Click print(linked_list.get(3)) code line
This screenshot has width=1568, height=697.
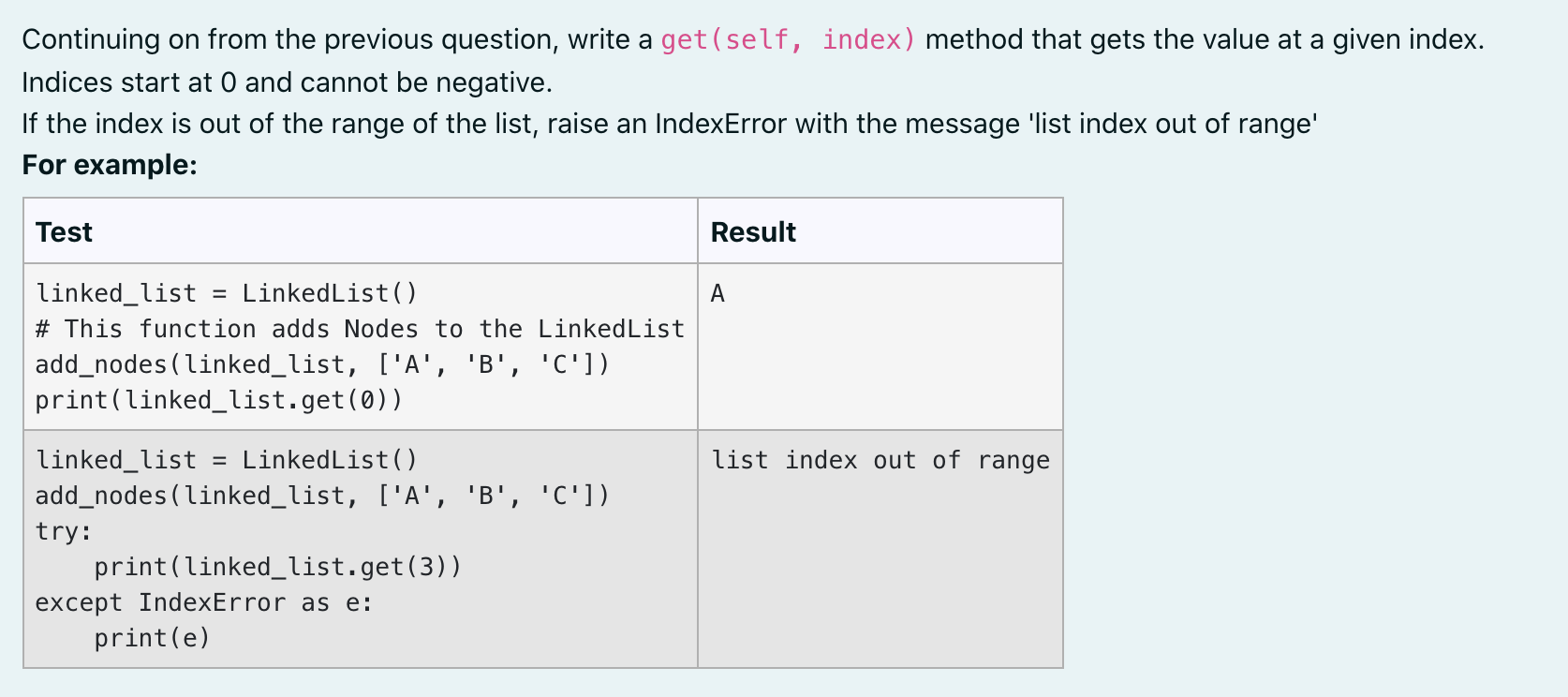click(277, 567)
